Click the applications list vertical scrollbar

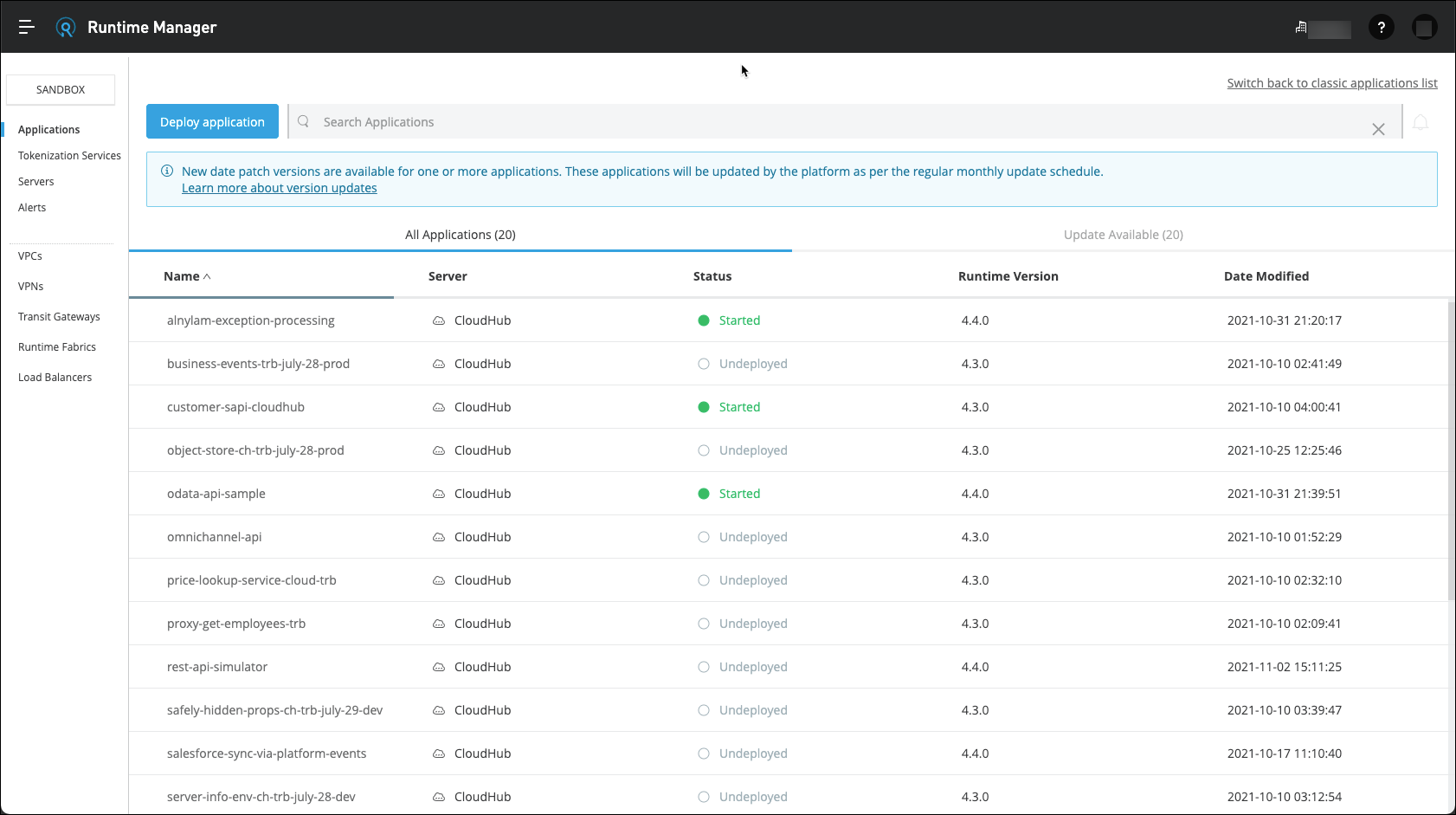[1451, 450]
